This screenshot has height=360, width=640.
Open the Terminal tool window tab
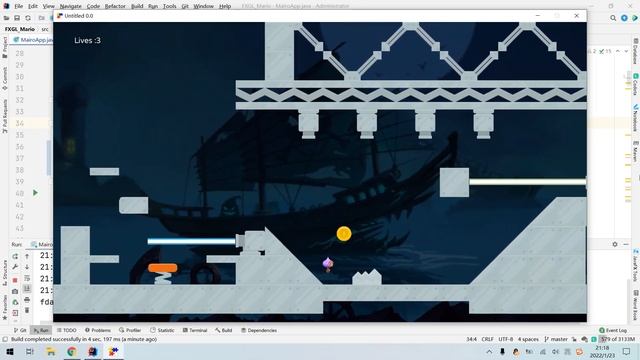tap(195, 330)
